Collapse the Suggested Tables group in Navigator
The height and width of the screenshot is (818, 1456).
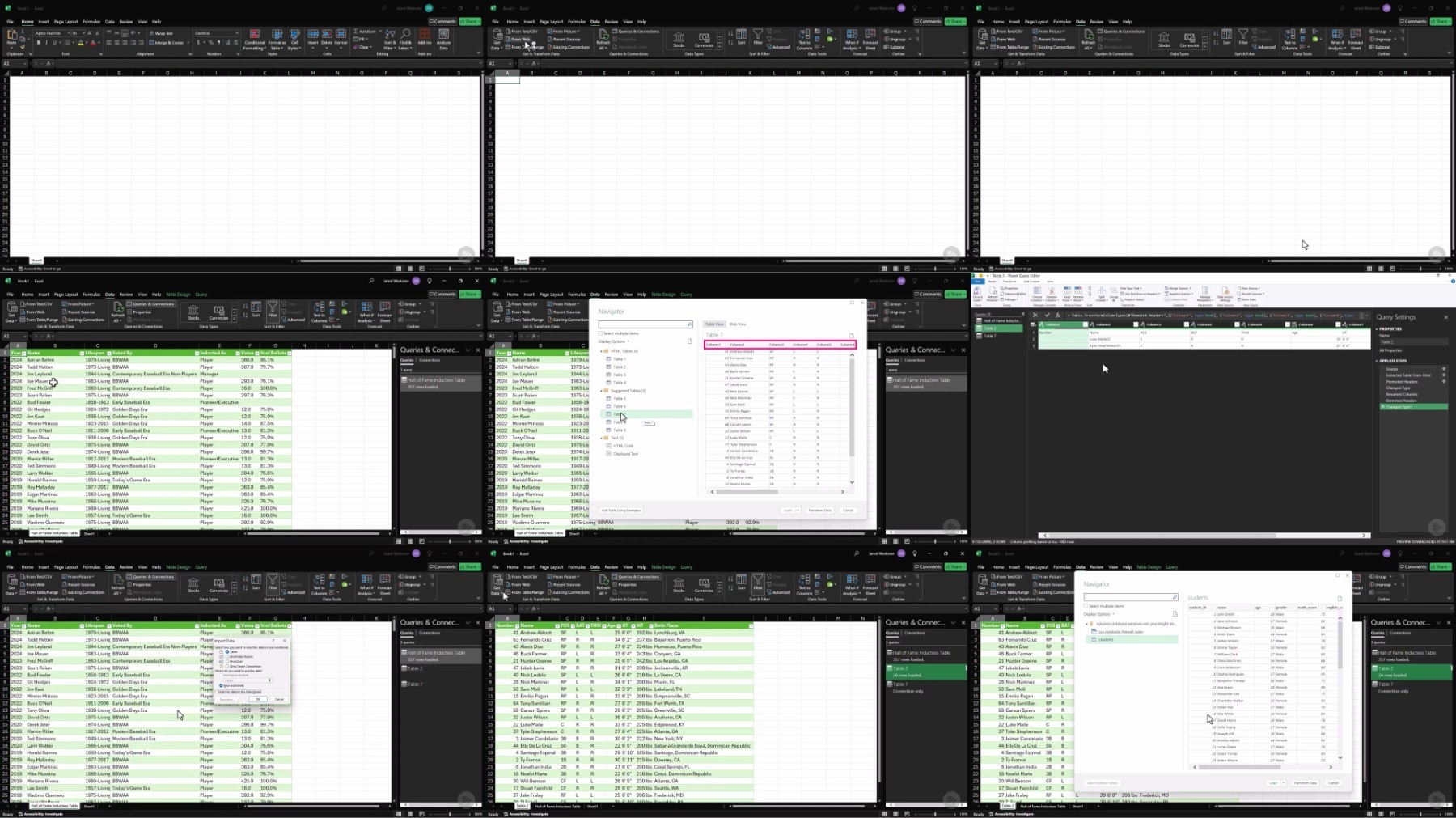tap(601, 391)
